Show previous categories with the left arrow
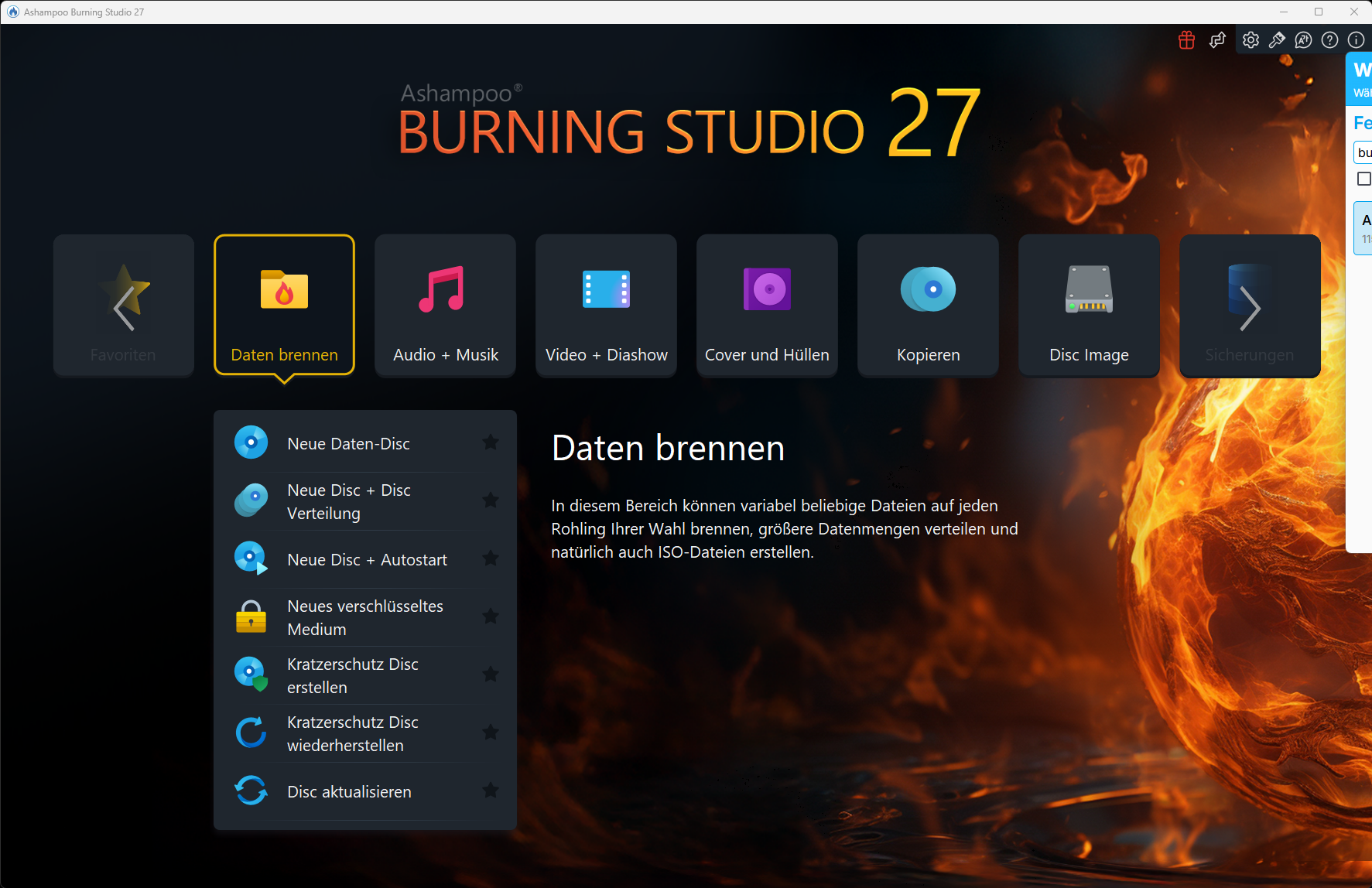The image size is (1372, 888). (124, 308)
